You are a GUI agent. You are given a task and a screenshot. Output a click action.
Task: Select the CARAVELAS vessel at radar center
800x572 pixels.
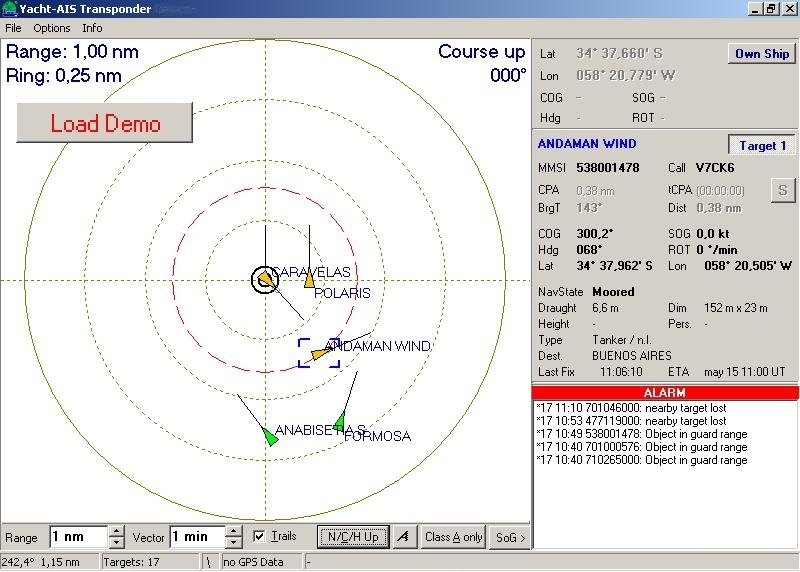tap(265, 280)
